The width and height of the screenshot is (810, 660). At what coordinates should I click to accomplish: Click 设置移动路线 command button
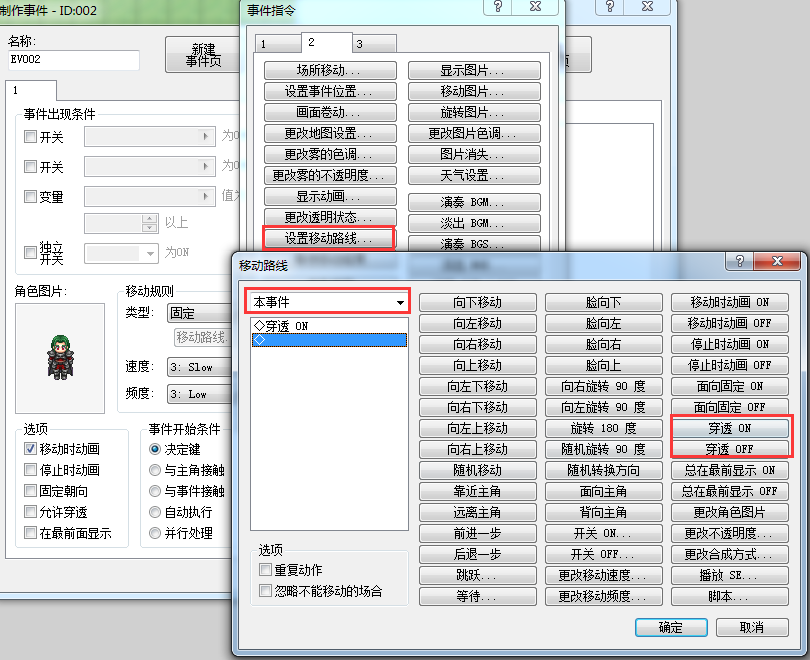point(330,238)
